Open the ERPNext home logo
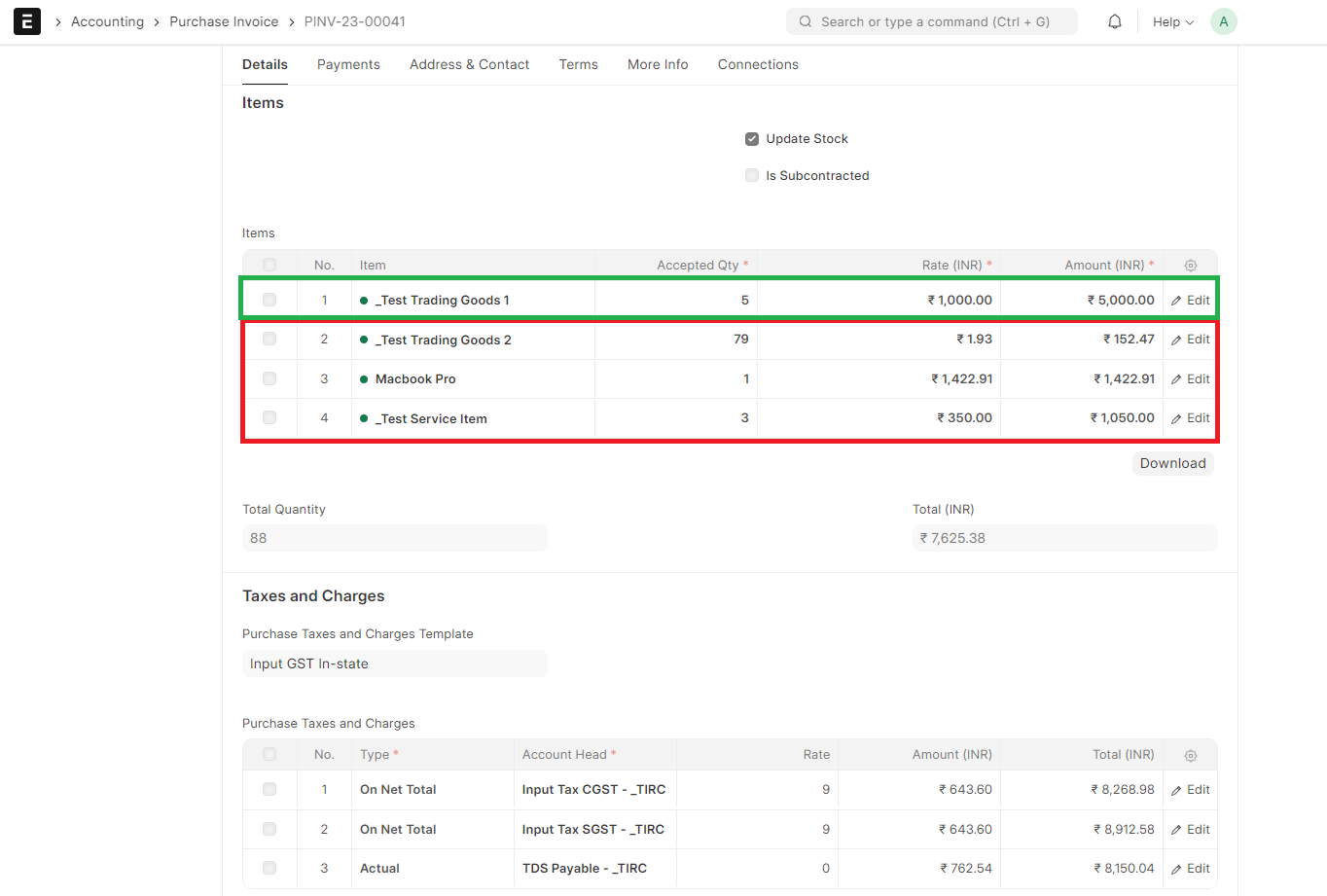The height and width of the screenshot is (896, 1327). tap(27, 21)
